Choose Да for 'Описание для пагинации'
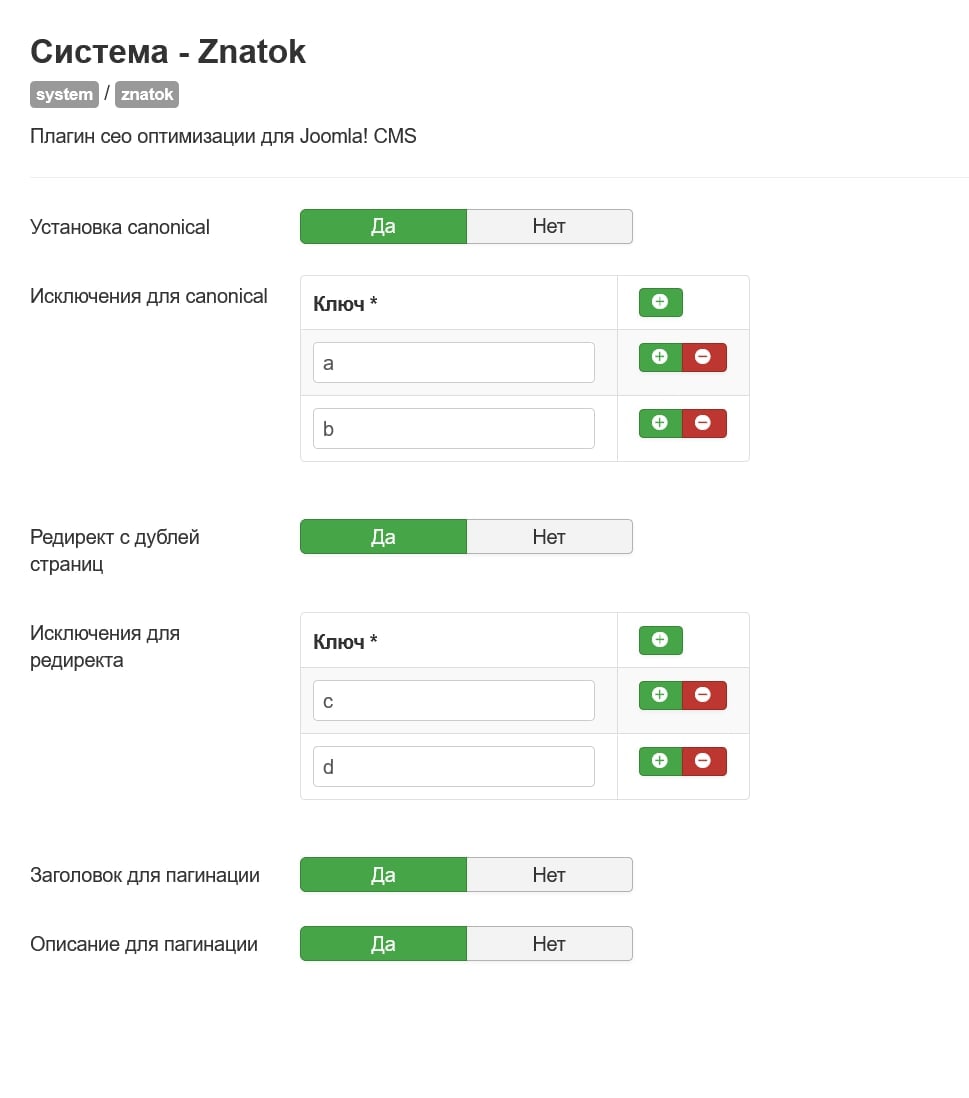 pyautogui.click(x=383, y=944)
